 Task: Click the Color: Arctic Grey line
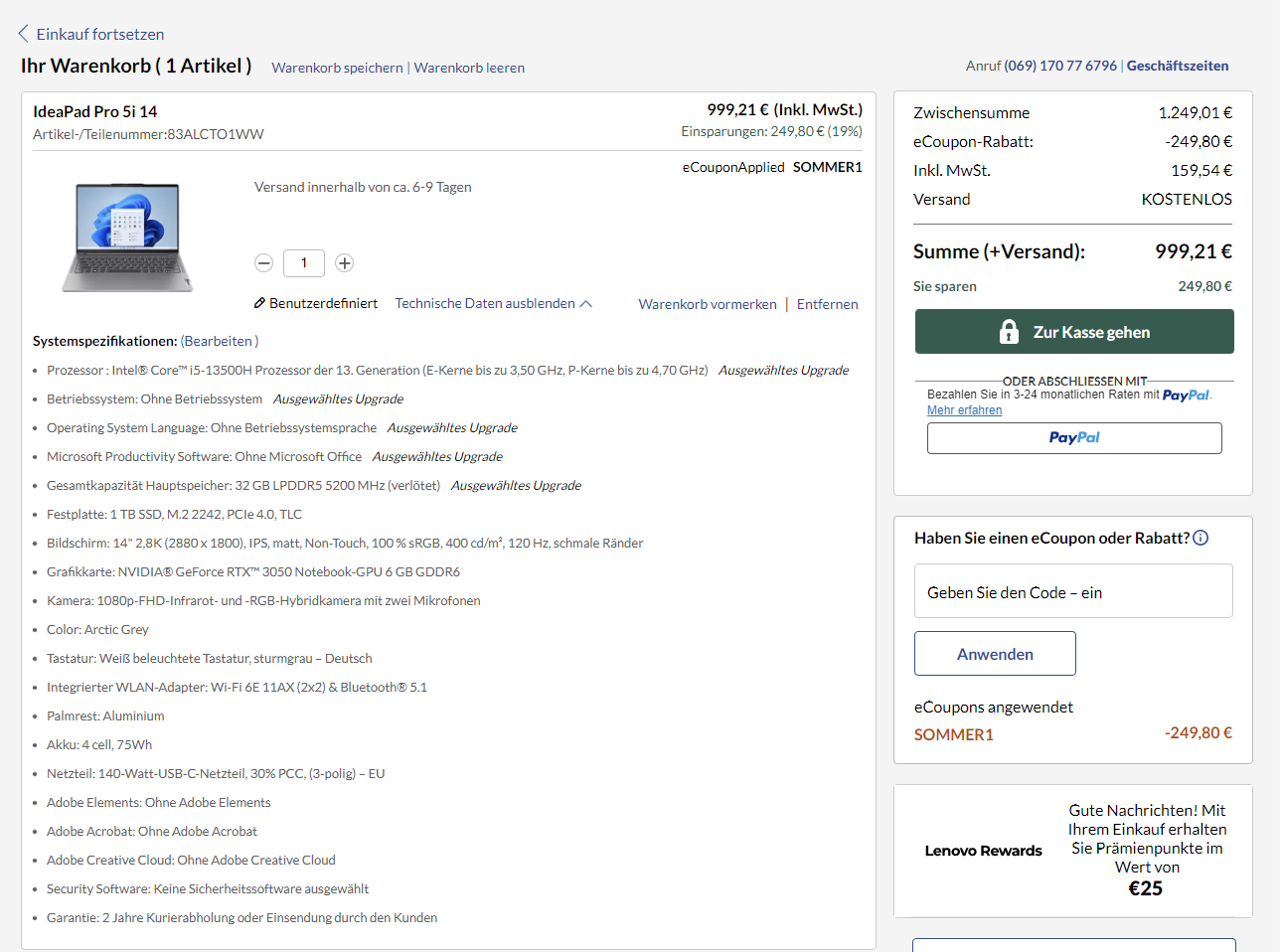(x=97, y=630)
